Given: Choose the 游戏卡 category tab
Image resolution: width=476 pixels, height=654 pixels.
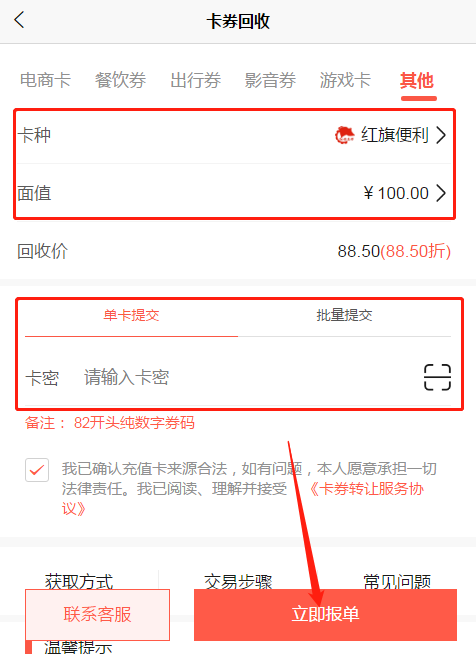Looking at the screenshot, I should point(345,80).
